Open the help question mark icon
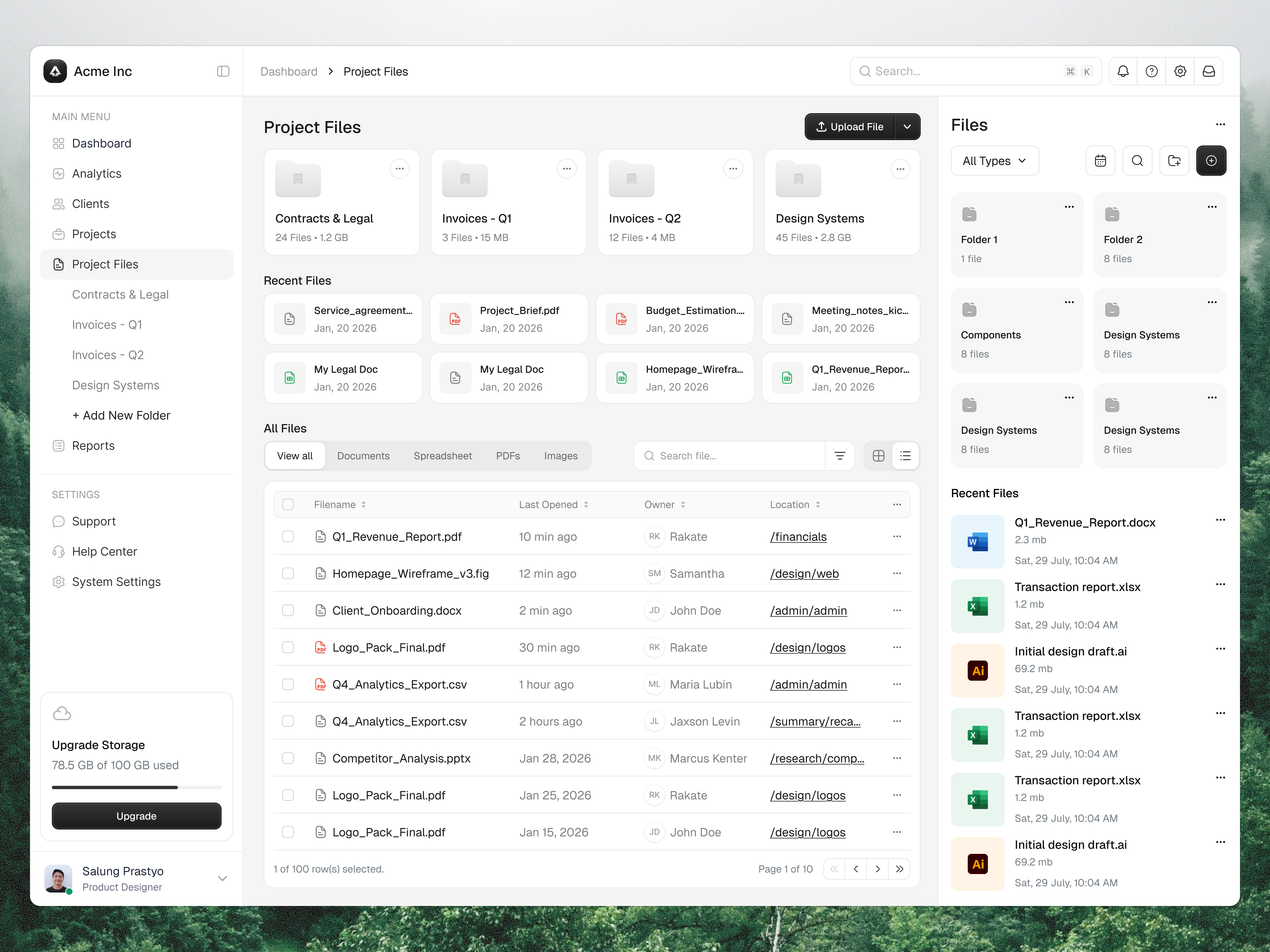This screenshot has width=1270, height=952. click(1152, 71)
